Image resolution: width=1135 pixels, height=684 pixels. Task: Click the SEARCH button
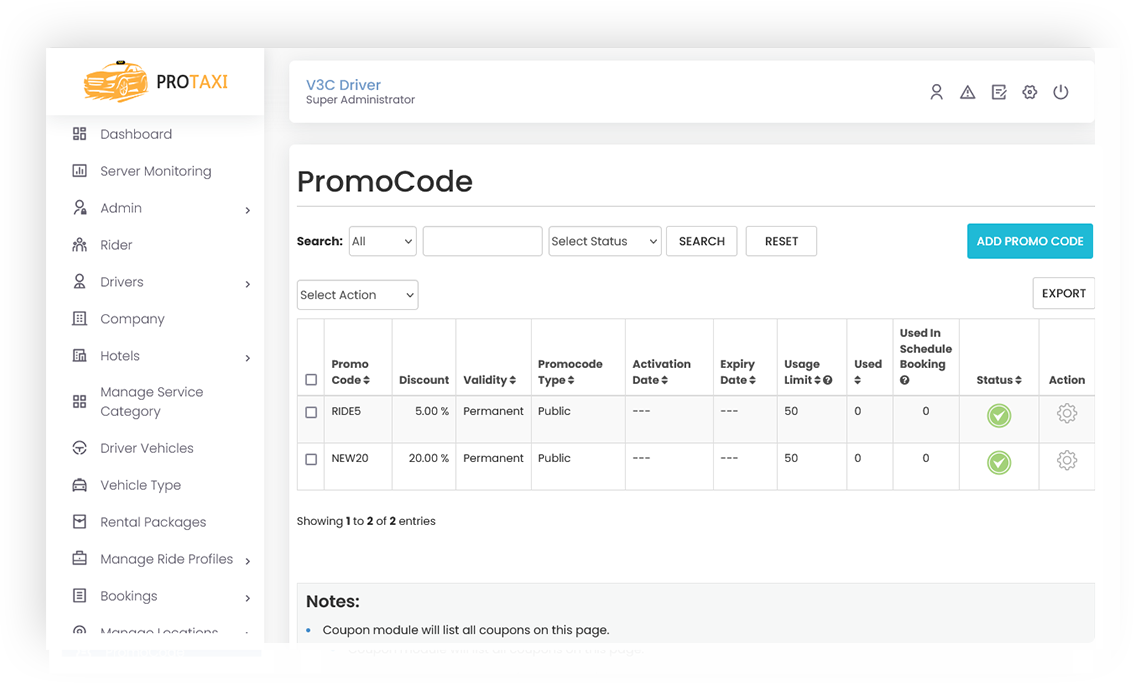pos(701,241)
